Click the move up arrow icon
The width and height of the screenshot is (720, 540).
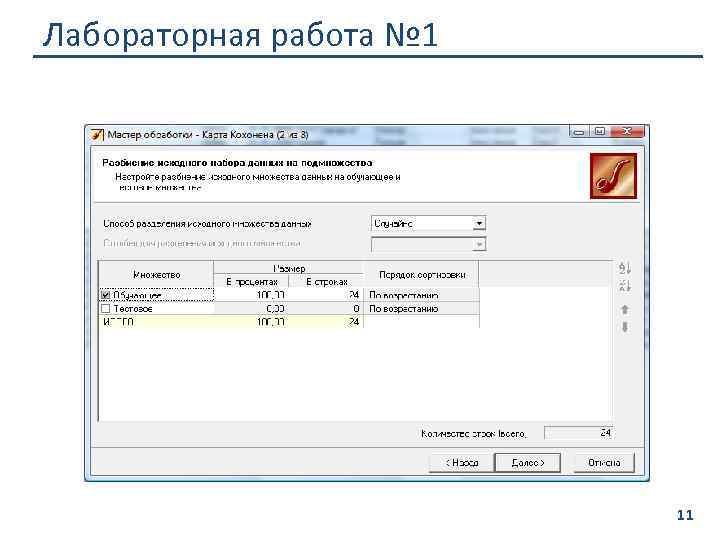click(x=624, y=310)
